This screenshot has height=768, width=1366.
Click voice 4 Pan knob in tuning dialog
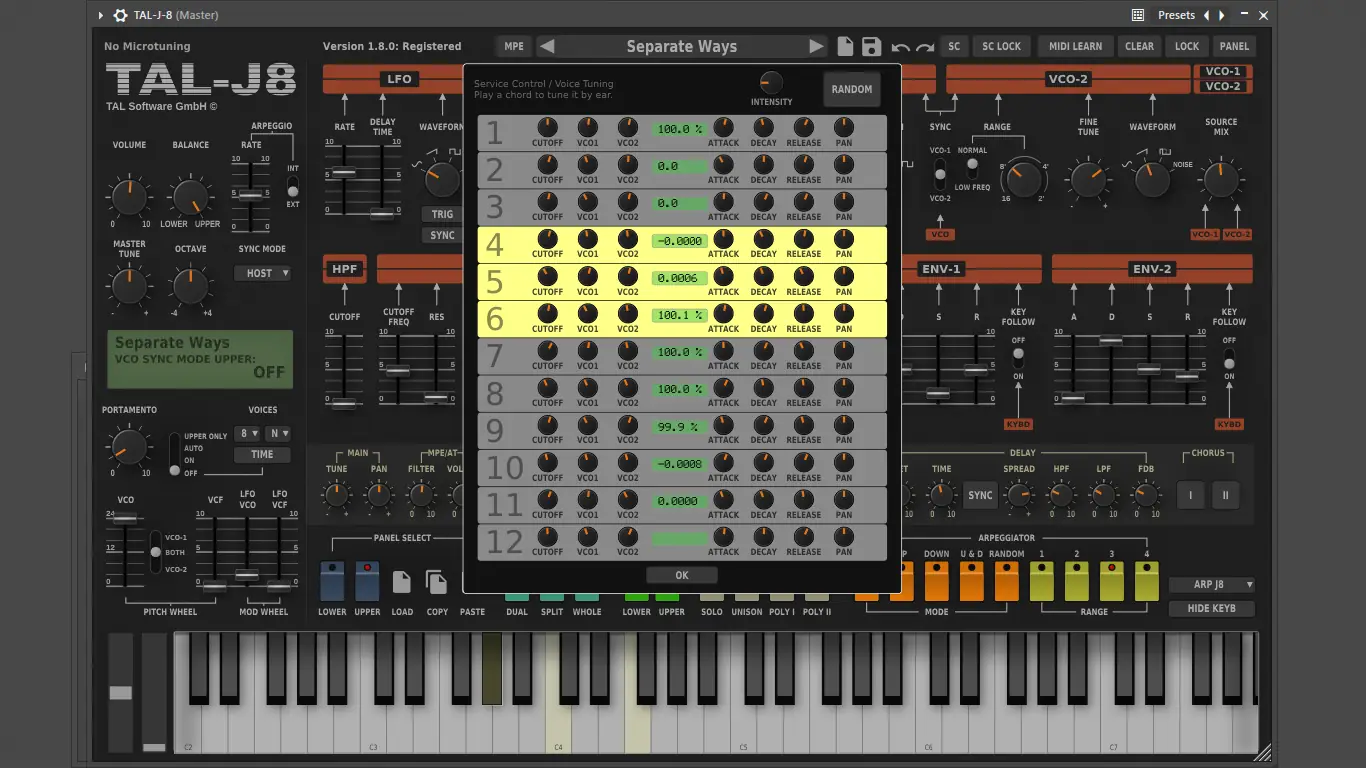844,239
